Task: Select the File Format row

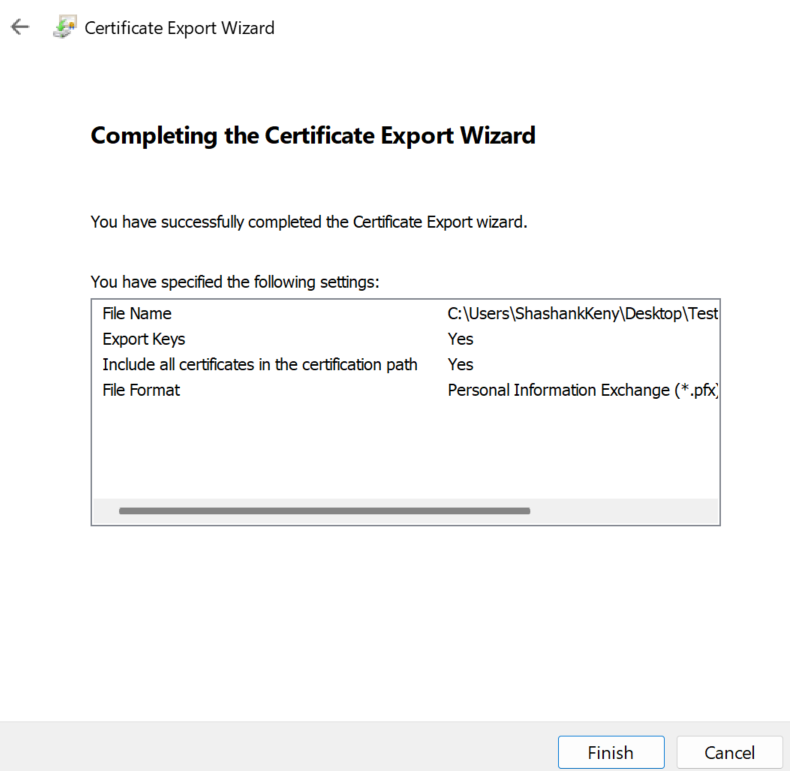Action: coord(406,390)
